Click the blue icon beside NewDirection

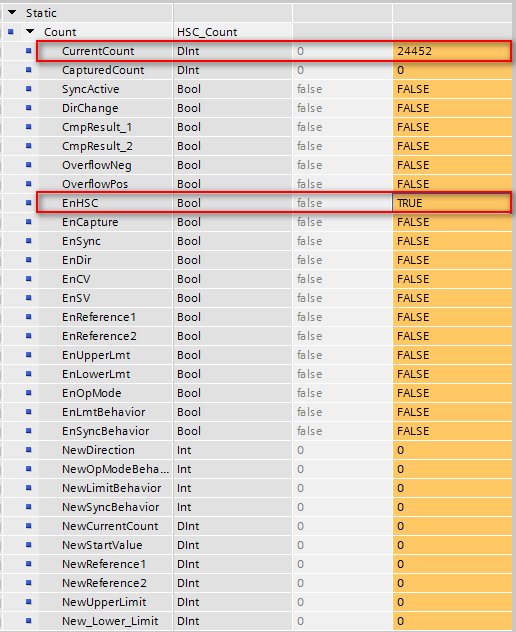[x=29, y=450]
